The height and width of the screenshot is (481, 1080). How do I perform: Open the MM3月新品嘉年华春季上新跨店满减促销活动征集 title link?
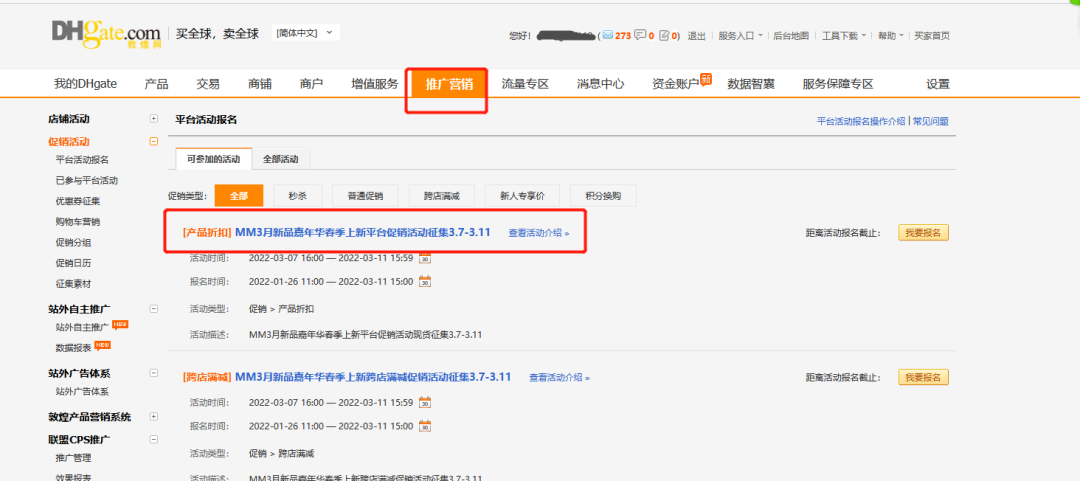pyautogui.click(x=373, y=377)
